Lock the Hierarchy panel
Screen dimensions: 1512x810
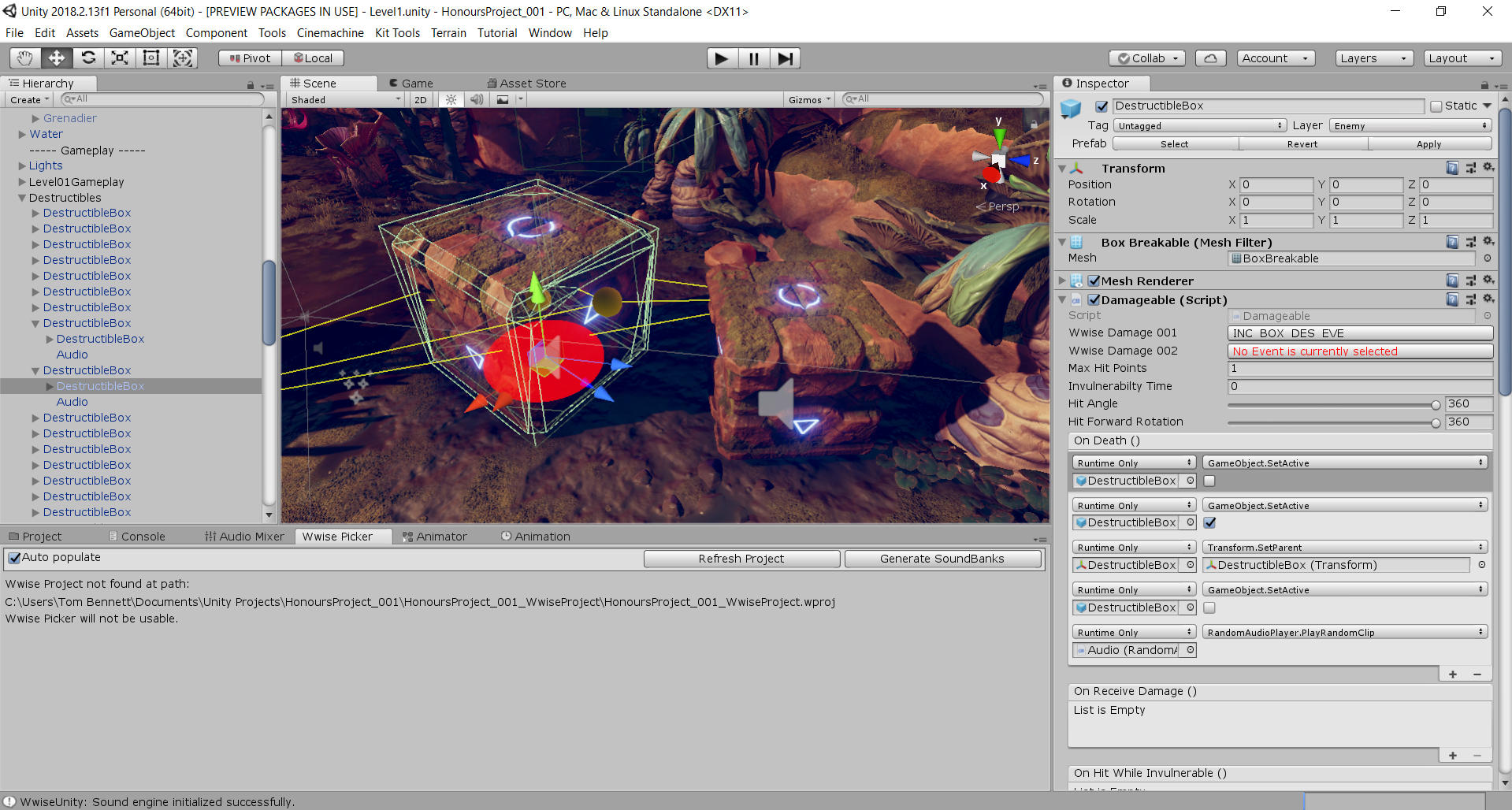251,84
